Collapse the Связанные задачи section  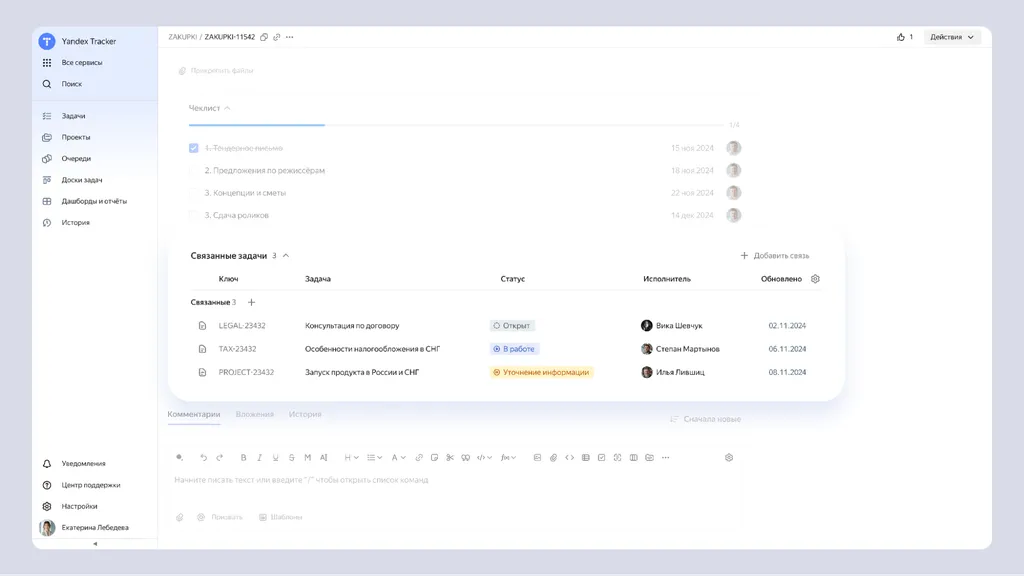286,256
